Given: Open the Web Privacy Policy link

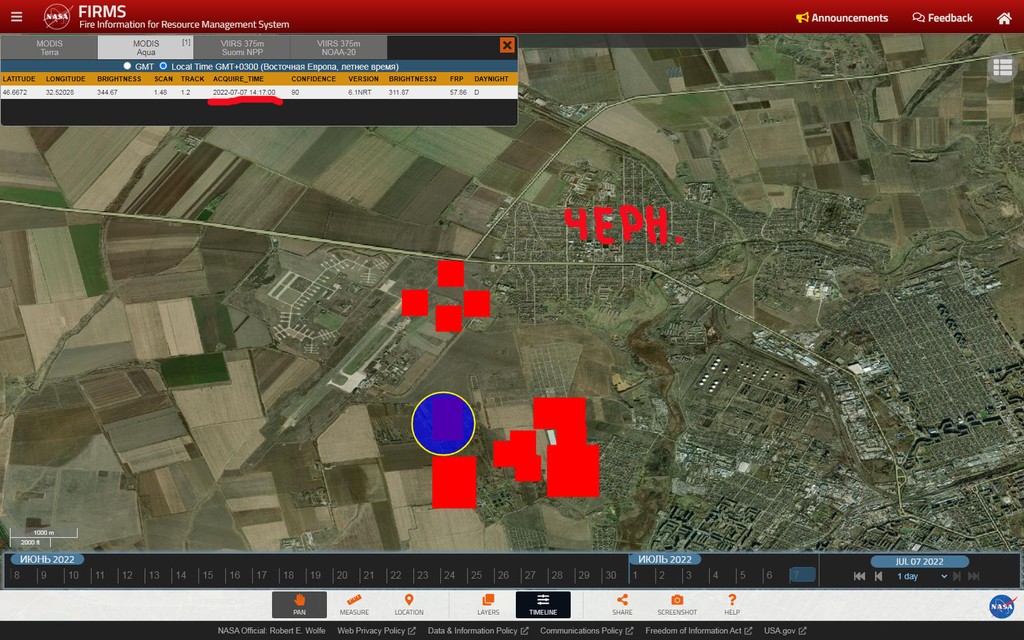Looking at the screenshot, I should 376,631.
